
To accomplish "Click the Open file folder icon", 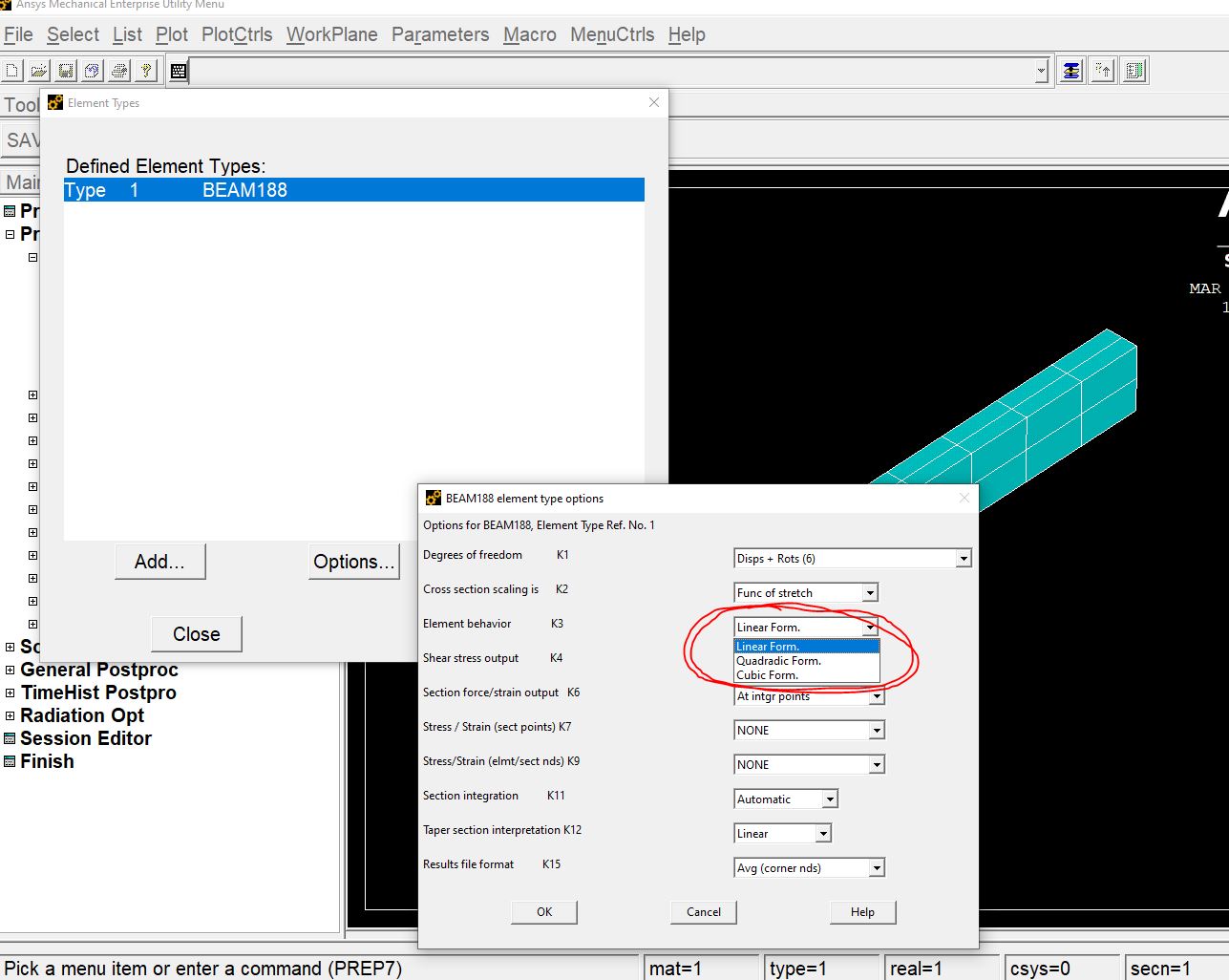I will point(39,71).
